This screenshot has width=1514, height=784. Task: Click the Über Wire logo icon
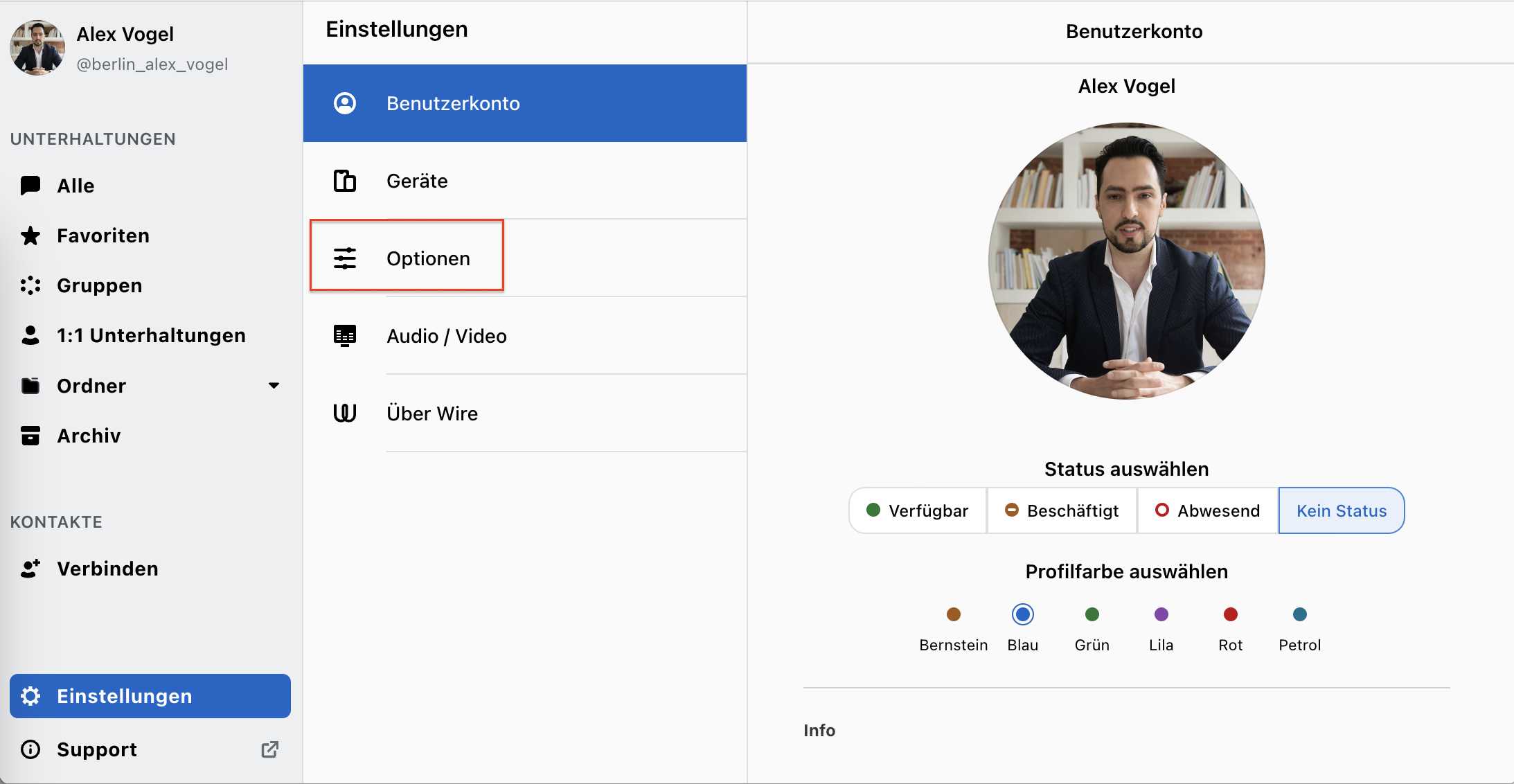[345, 413]
